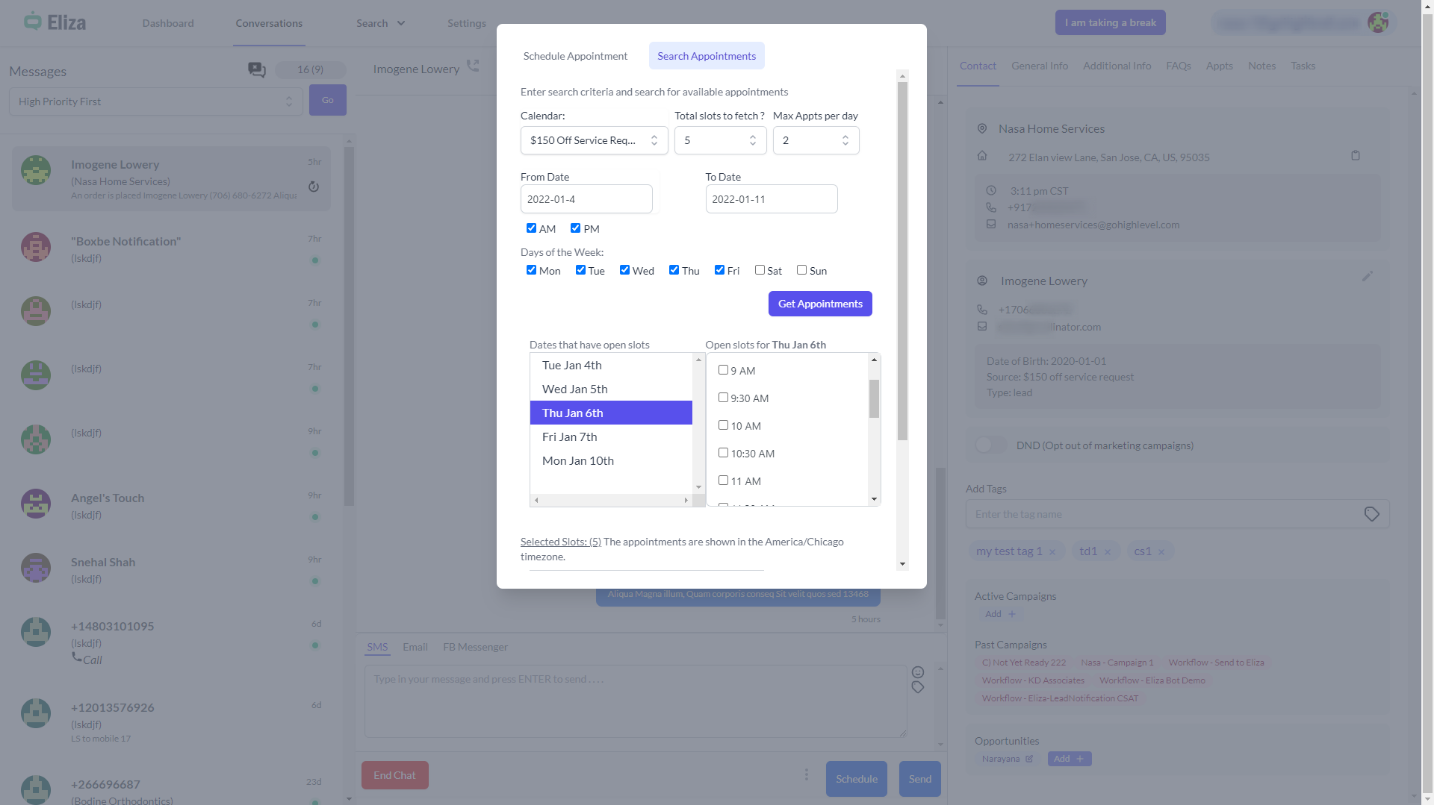Click the phone call icon beside Imogene Lowery
The height and width of the screenshot is (805, 1434).
coord(473,66)
